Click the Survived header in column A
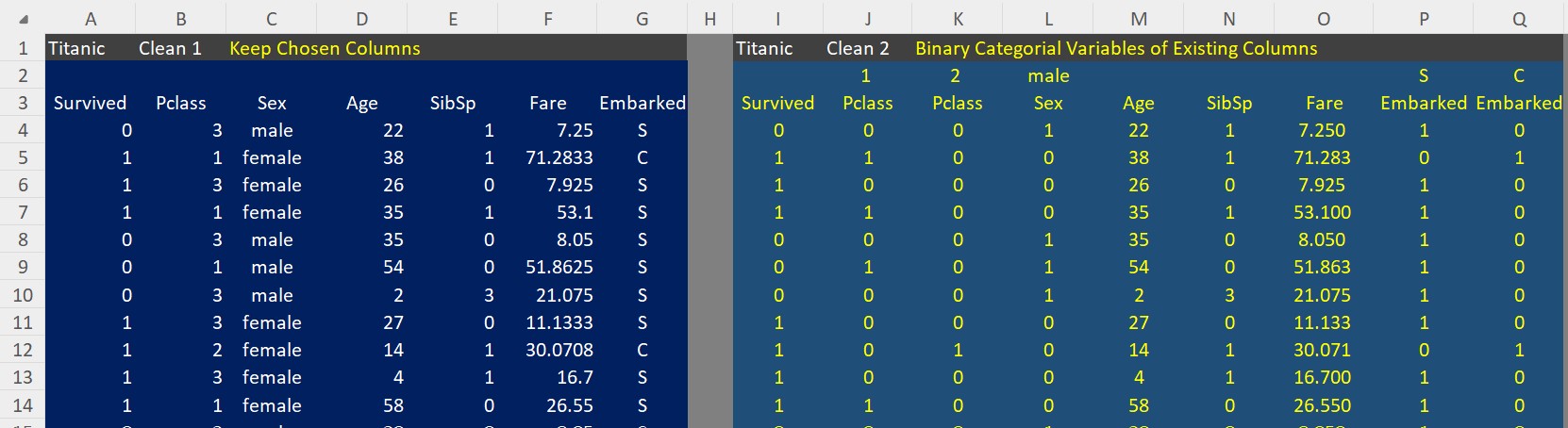Image resolution: width=1568 pixels, height=428 pixels. (90, 103)
